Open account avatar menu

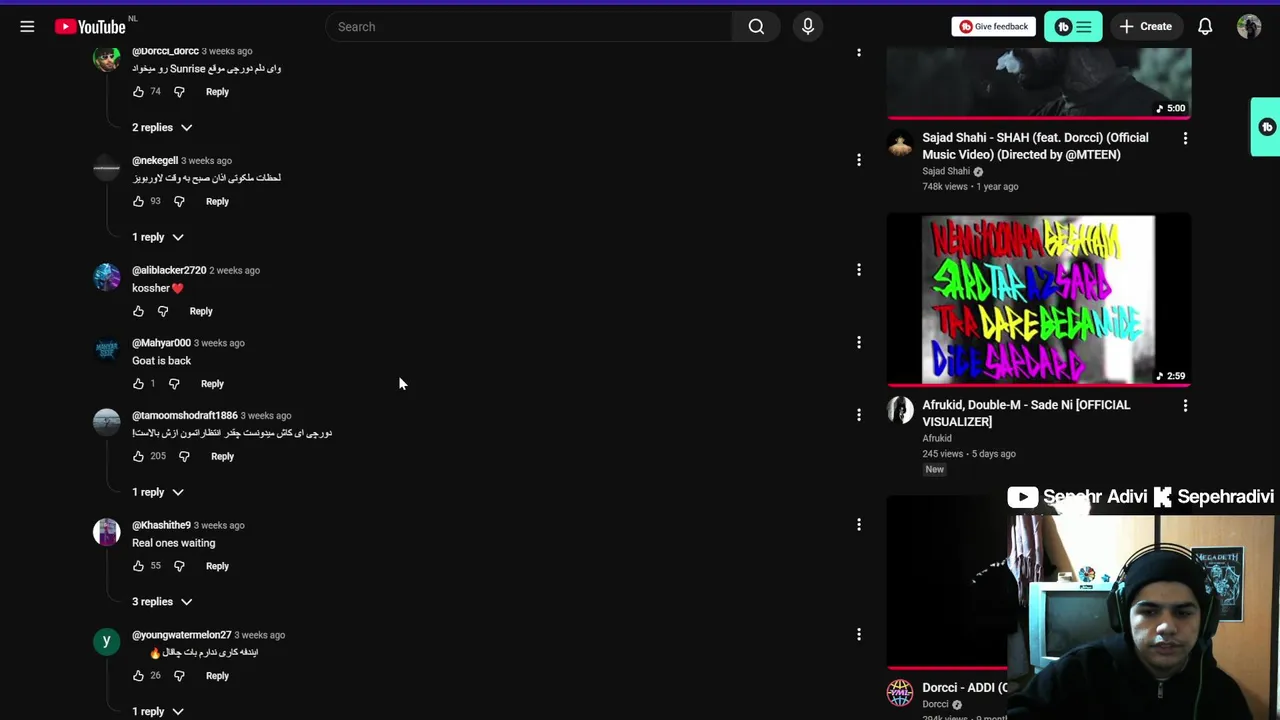pos(1249,27)
